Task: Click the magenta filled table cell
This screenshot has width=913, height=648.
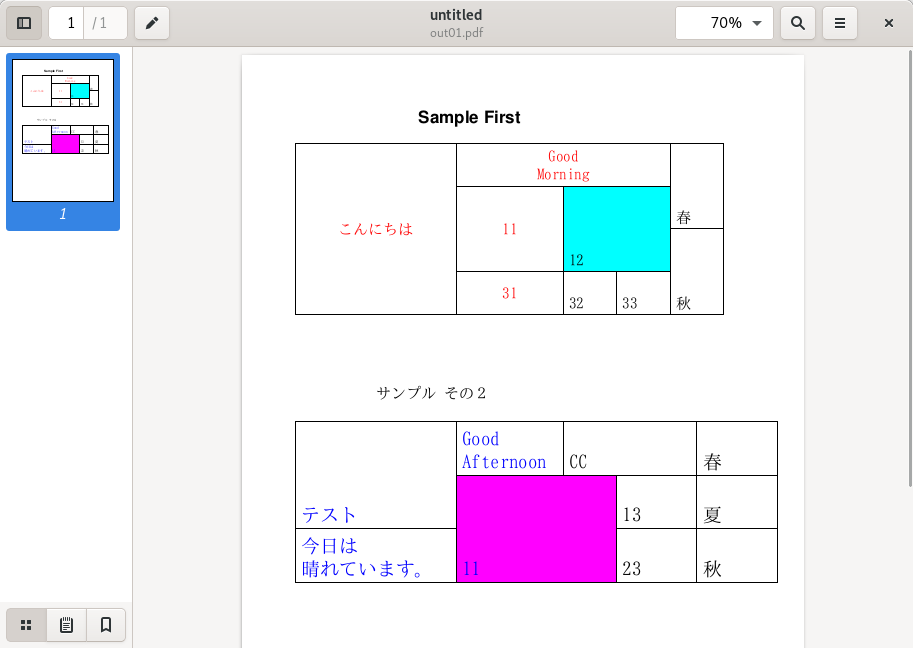Action: pos(535,528)
